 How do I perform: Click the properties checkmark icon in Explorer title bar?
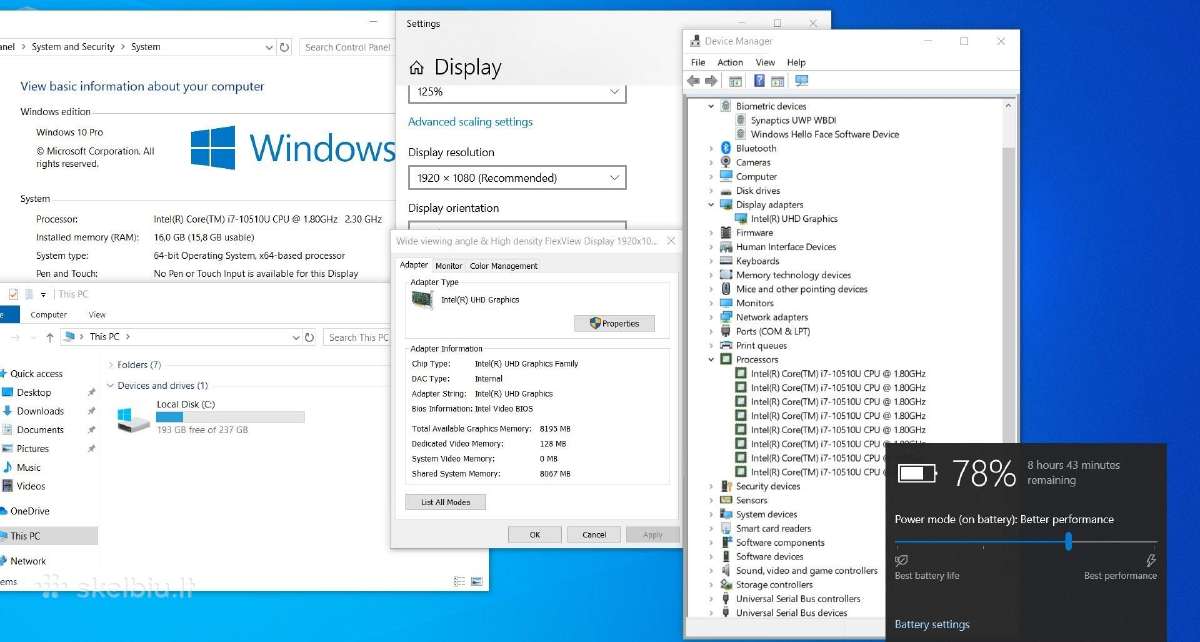click(x=13, y=294)
